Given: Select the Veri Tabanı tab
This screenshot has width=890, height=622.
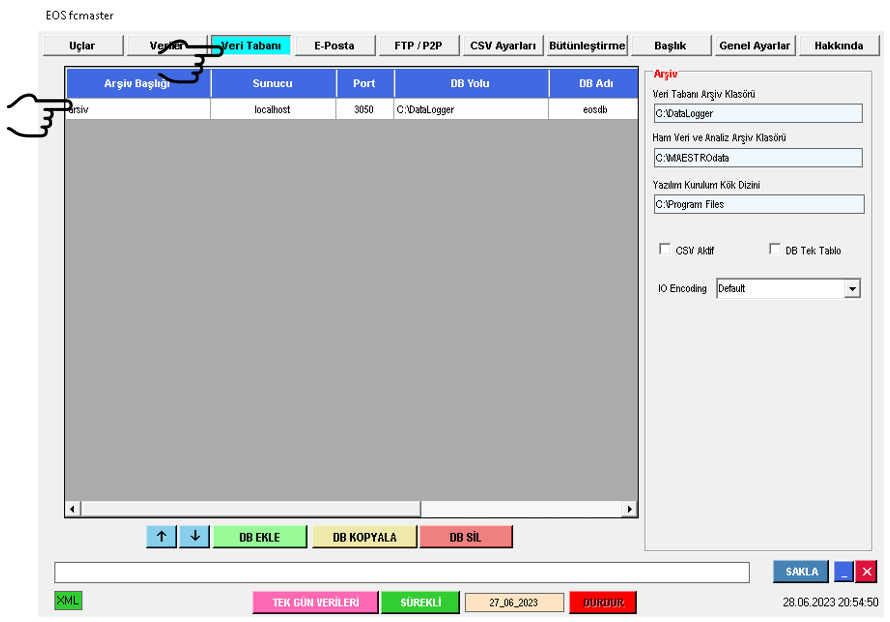Looking at the screenshot, I should click(251, 45).
